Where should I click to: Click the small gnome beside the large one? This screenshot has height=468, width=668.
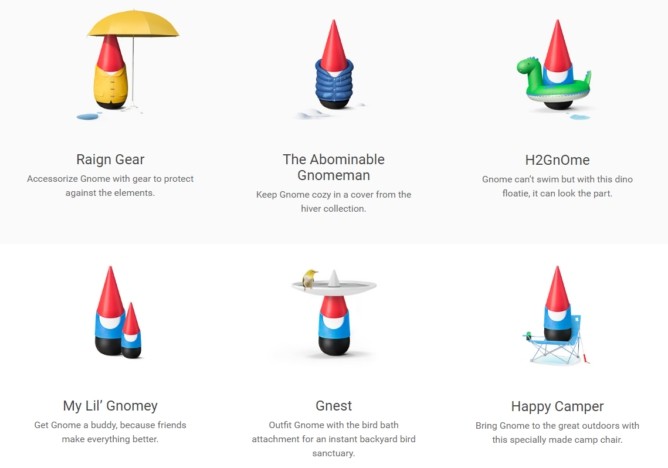[x=131, y=330]
